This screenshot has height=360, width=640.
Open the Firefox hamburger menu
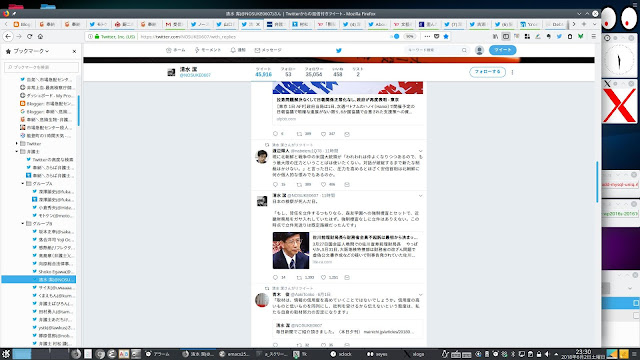coord(593,36)
